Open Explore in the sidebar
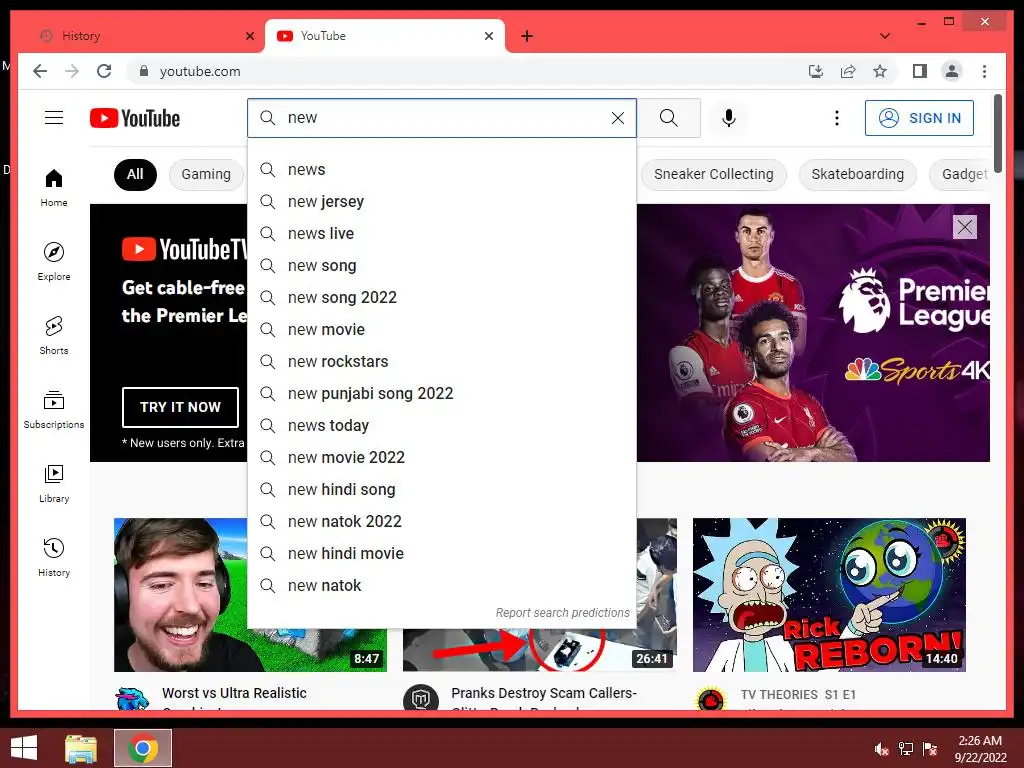The width and height of the screenshot is (1024, 768). pos(54,262)
